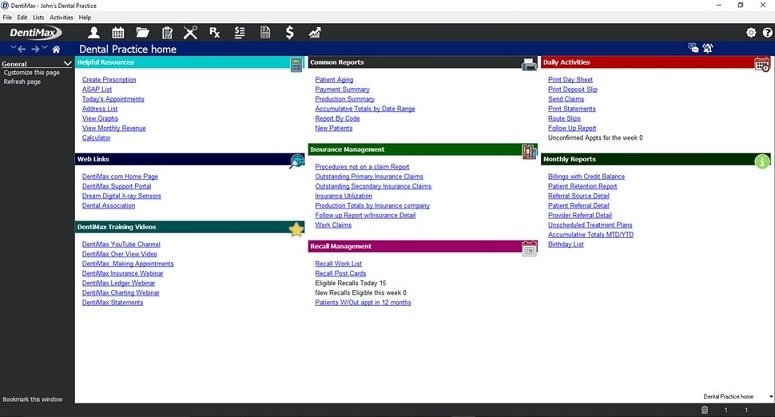
Task: Collapse the General sidebar section
Action: point(68,64)
